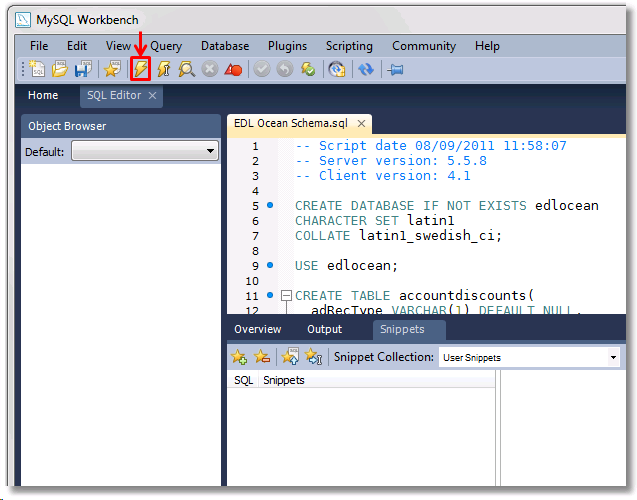Viewport: 637px width, 500px height.
Task: Toggle the blue pin icon
Action: 395,70
